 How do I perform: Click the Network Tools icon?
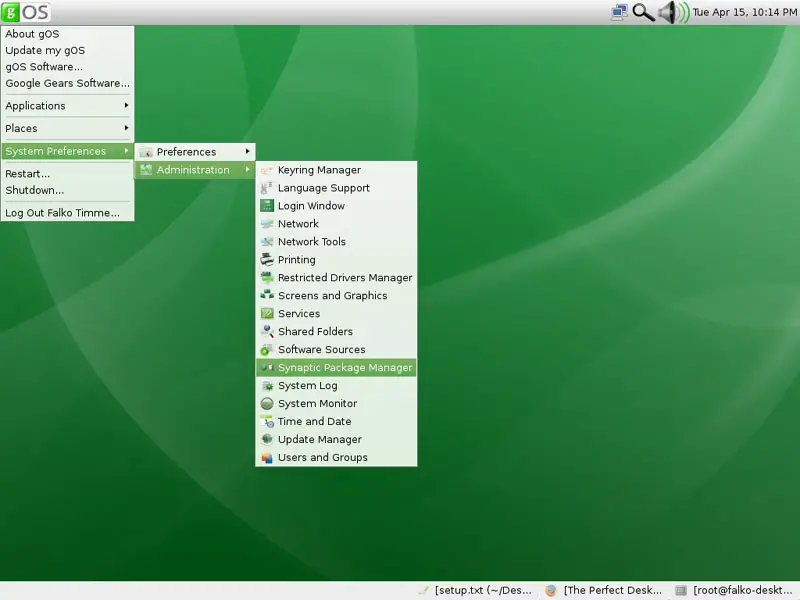[x=267, y=241]
